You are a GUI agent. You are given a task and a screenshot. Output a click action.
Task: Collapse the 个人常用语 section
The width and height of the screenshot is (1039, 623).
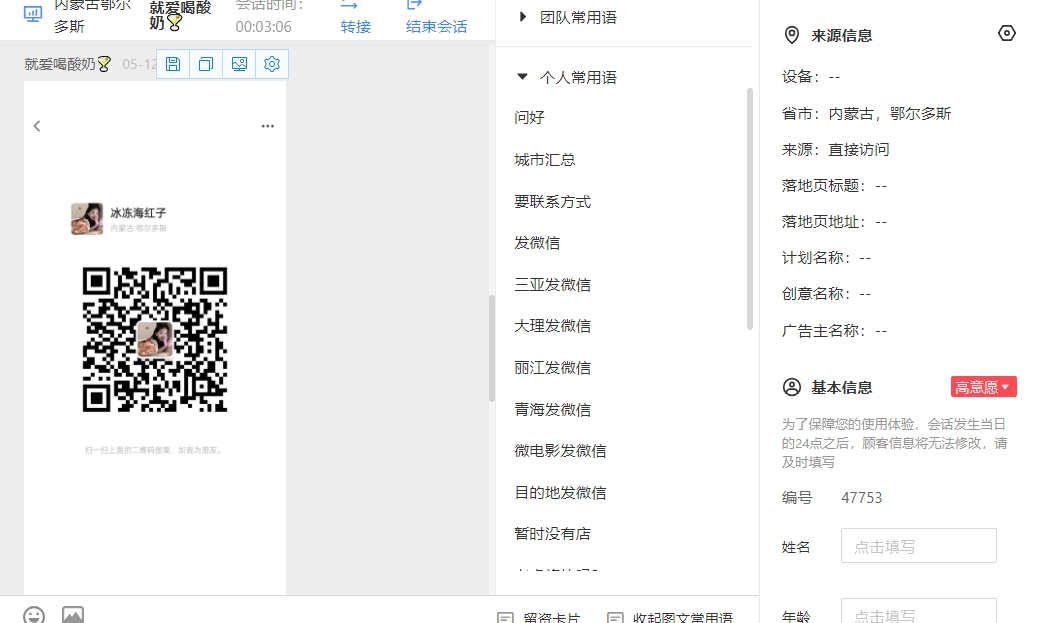click(x=522, y=77)
